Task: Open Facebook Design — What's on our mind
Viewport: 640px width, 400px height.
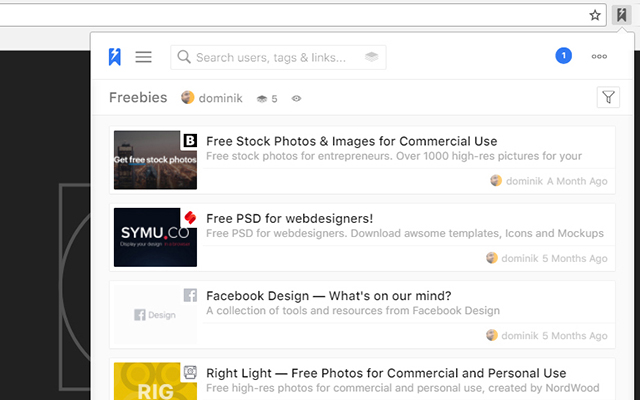Action: click(328, 296)
